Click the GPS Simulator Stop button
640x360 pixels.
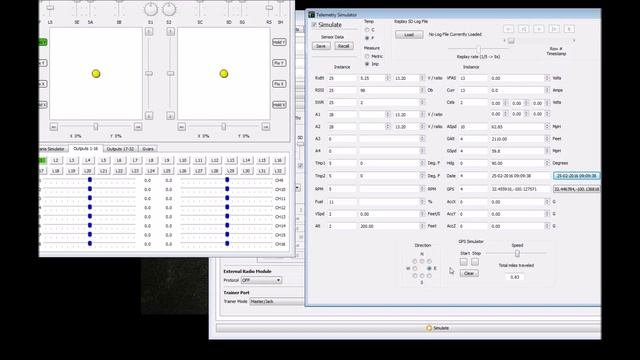click(x=475, y=262)
